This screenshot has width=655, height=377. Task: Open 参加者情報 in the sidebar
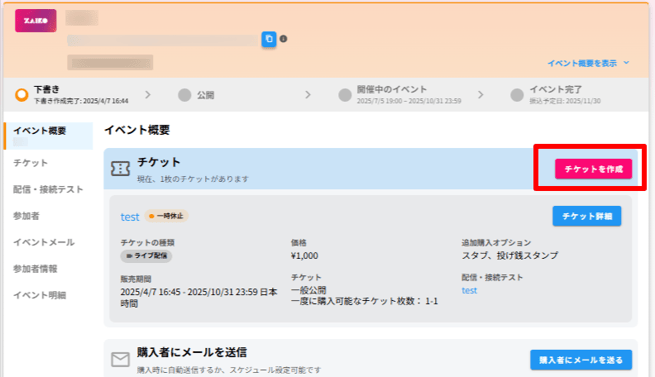[x=35, y=269]
